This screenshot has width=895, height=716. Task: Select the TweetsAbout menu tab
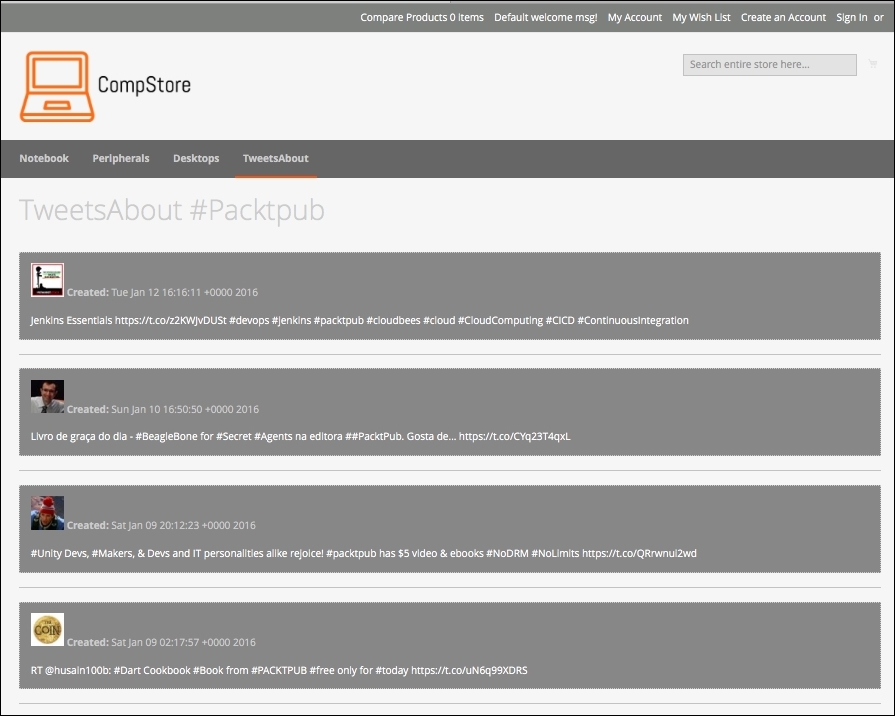[276, 158]
